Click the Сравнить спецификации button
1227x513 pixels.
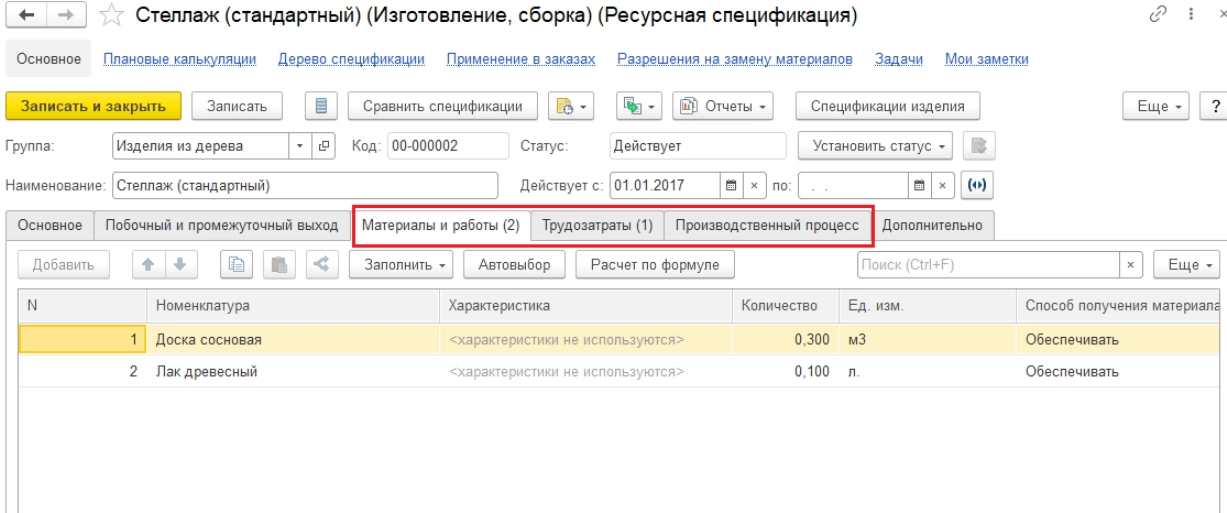pyautogui.click(x=443, y=105)
